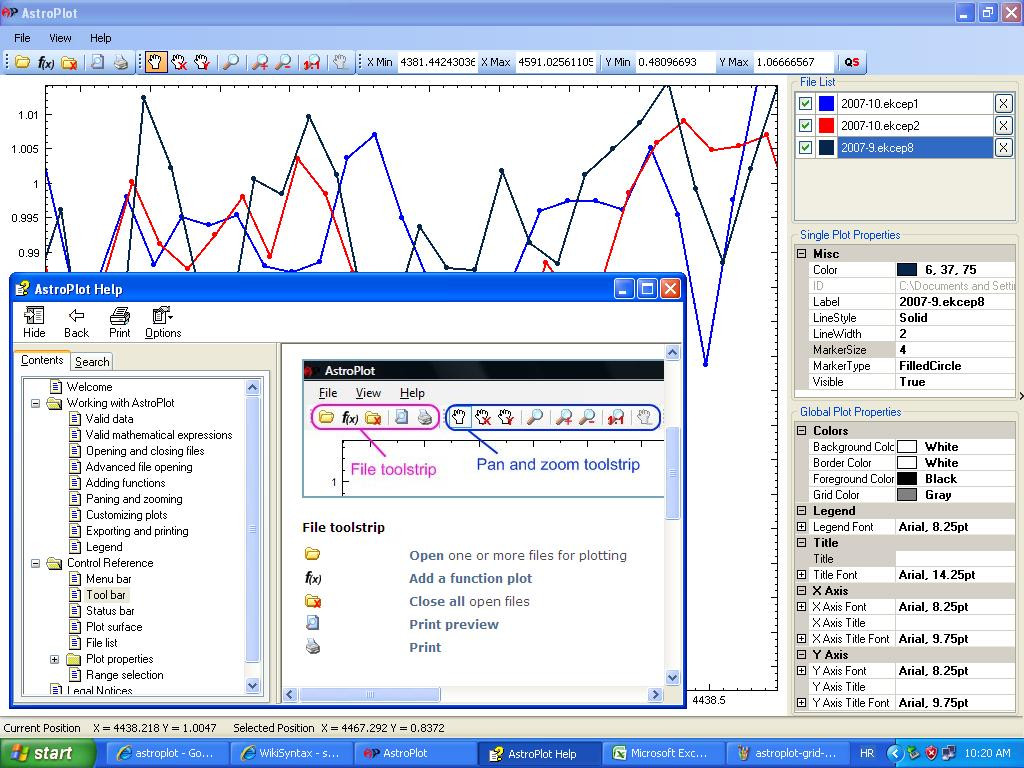Click the printer icon in the main window toolbar
This screenshot has height=768, width=1024.
tap(121, 62)
